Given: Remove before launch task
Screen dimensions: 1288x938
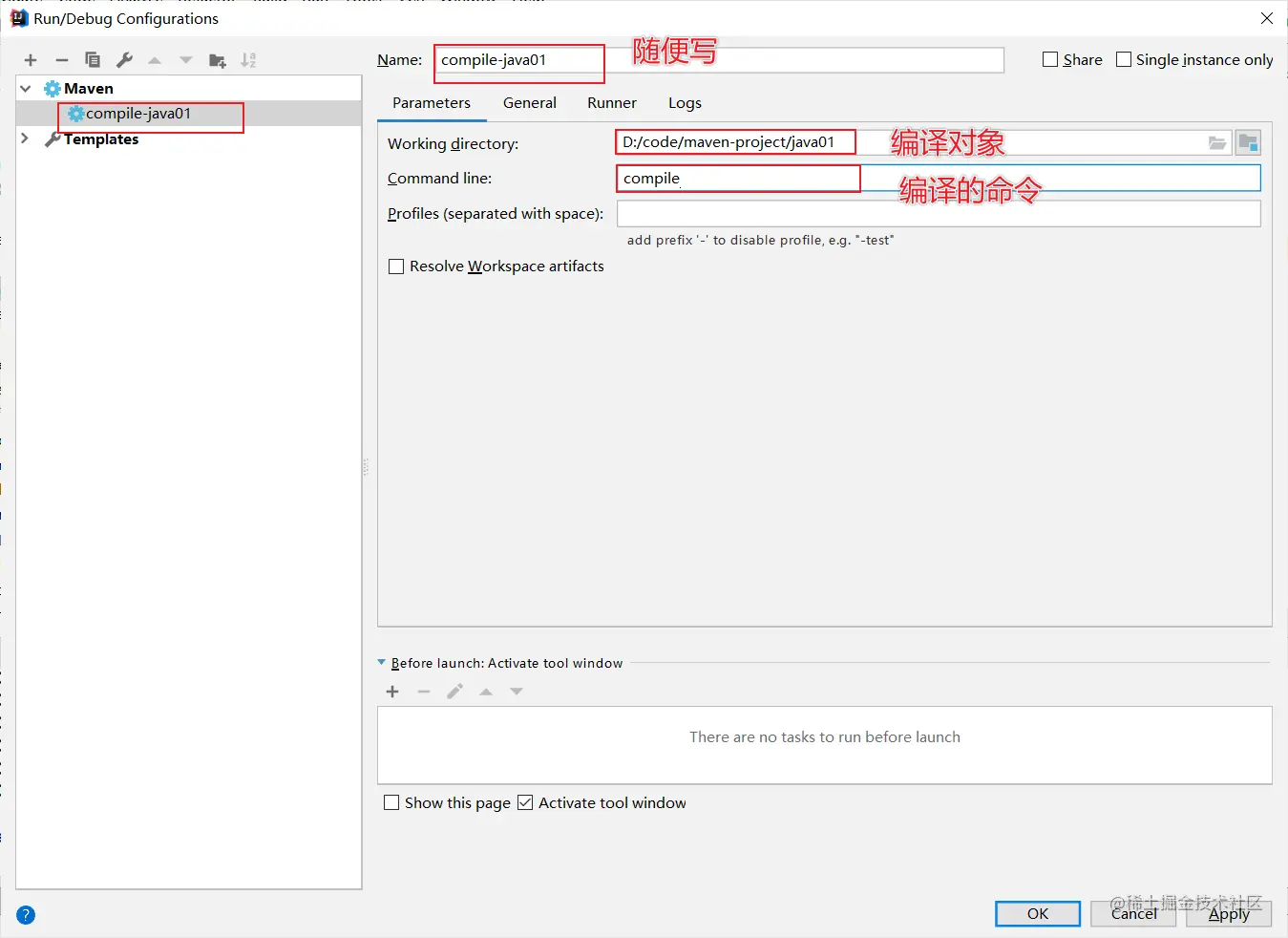Looking at the screenshot, I should point(424,692).
